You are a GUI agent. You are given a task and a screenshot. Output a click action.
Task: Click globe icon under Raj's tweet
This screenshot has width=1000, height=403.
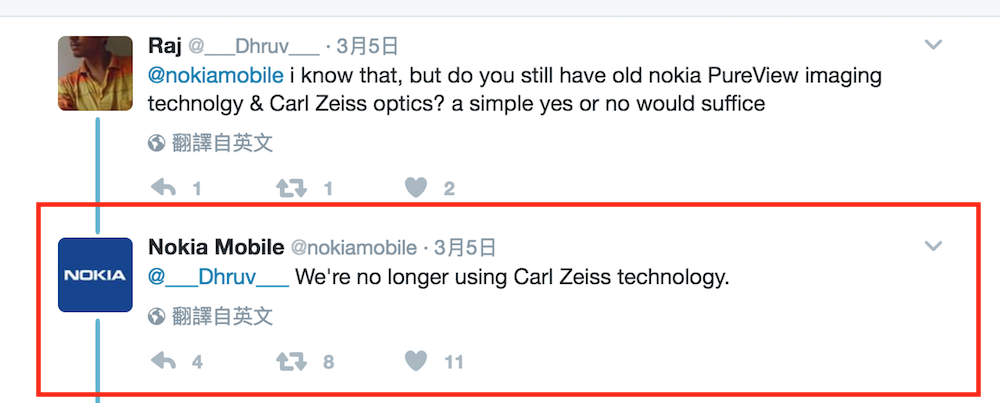156,144
